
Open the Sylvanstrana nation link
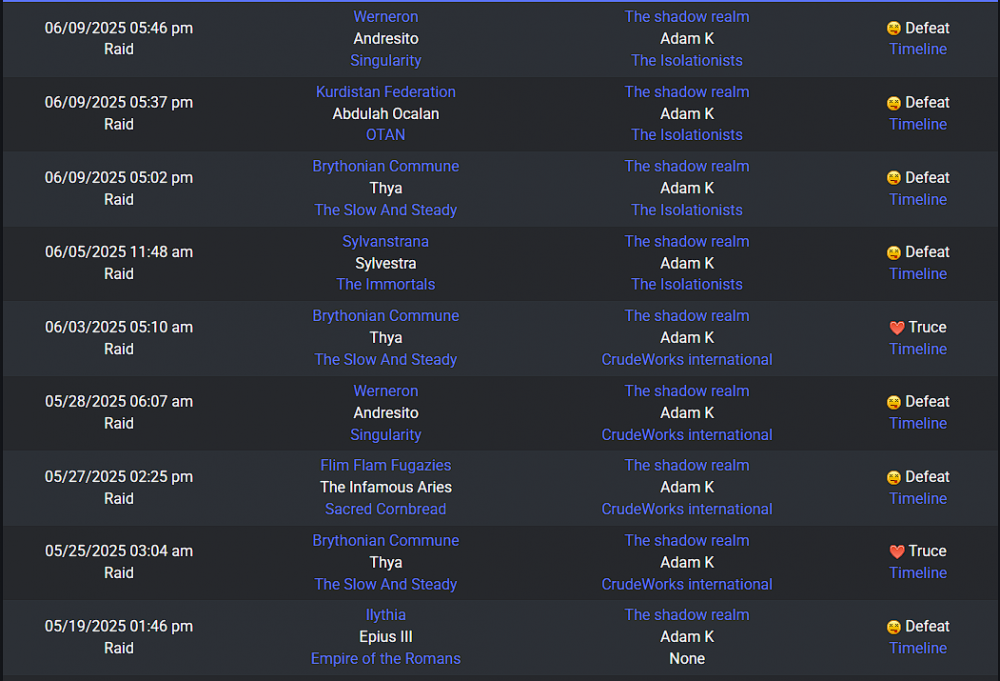pos(385,242)
